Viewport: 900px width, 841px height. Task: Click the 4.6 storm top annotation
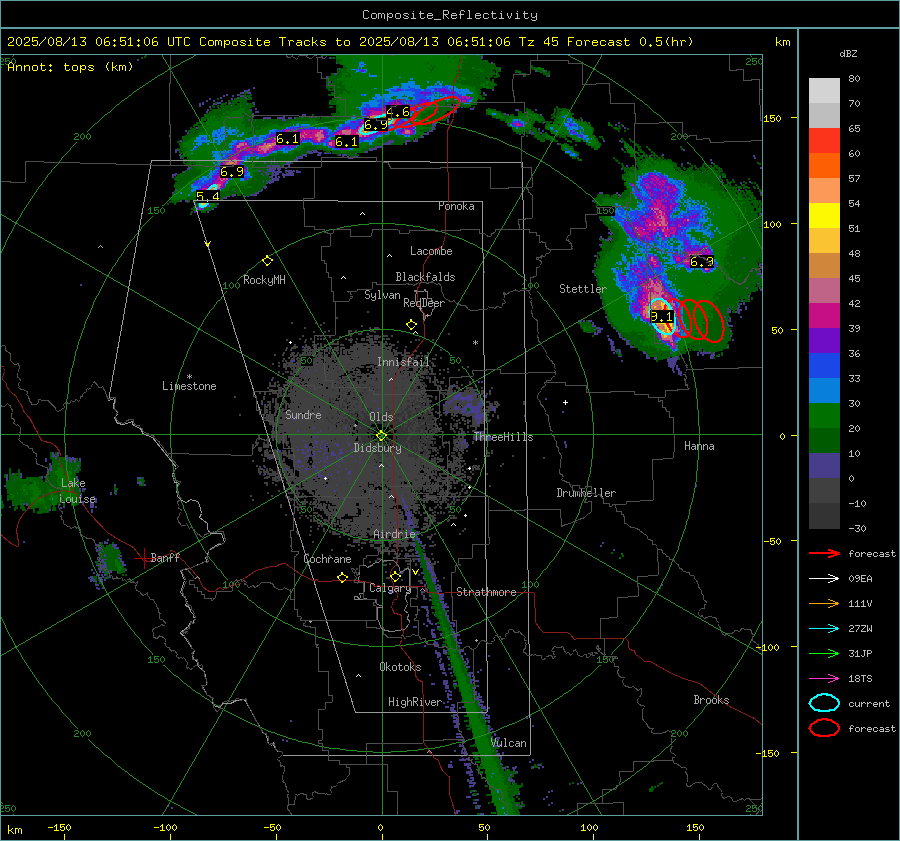tap(398, 112)
